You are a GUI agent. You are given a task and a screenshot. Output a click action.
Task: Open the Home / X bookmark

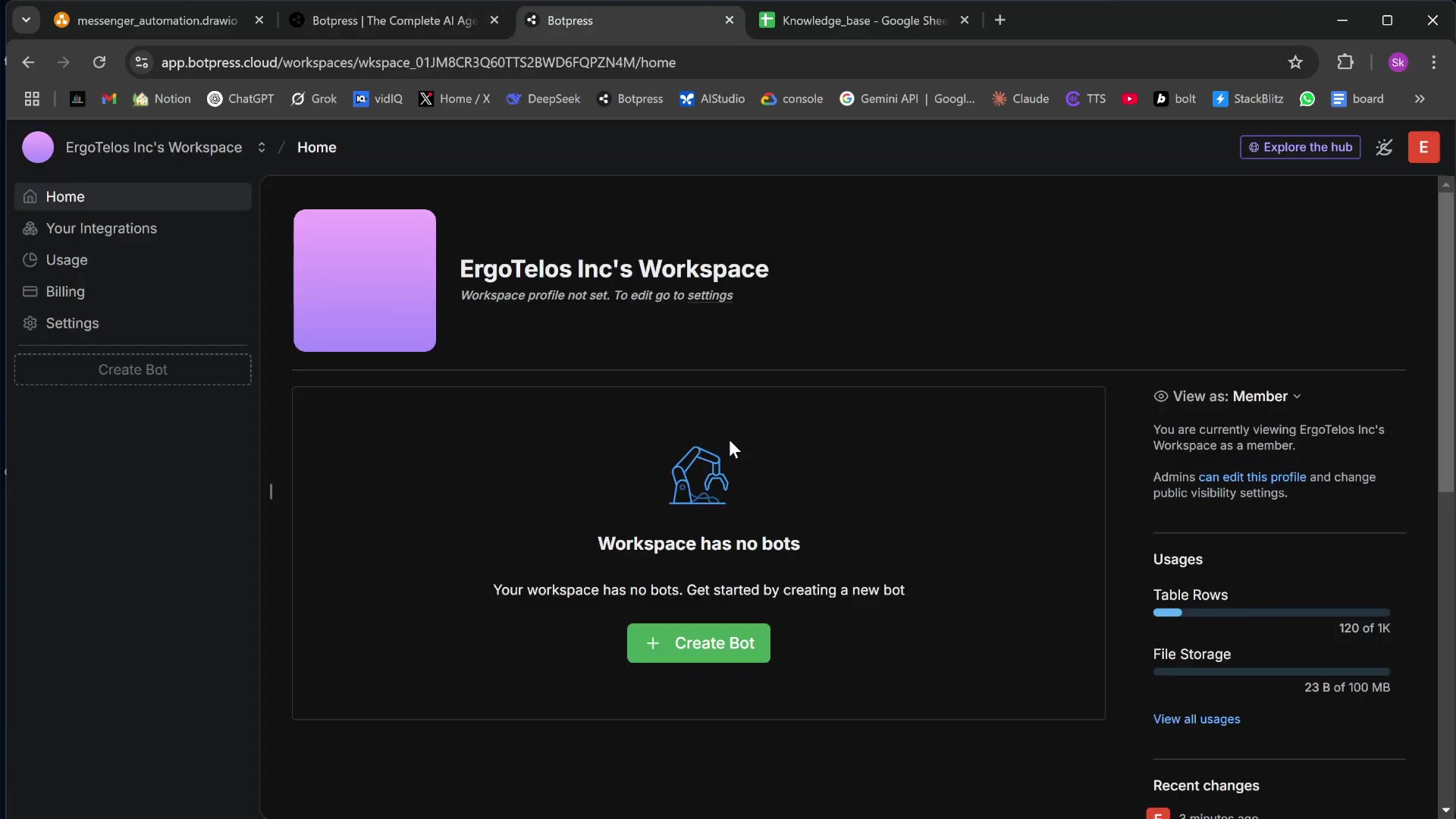pyautogui.click(x=454, y=99)
